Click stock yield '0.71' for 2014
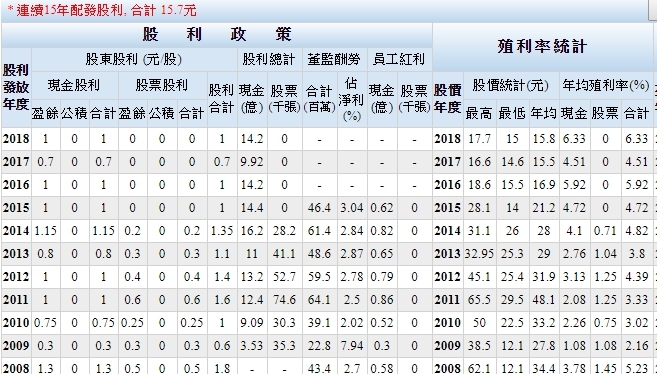 pyautogui.click(x=605, y=231)
